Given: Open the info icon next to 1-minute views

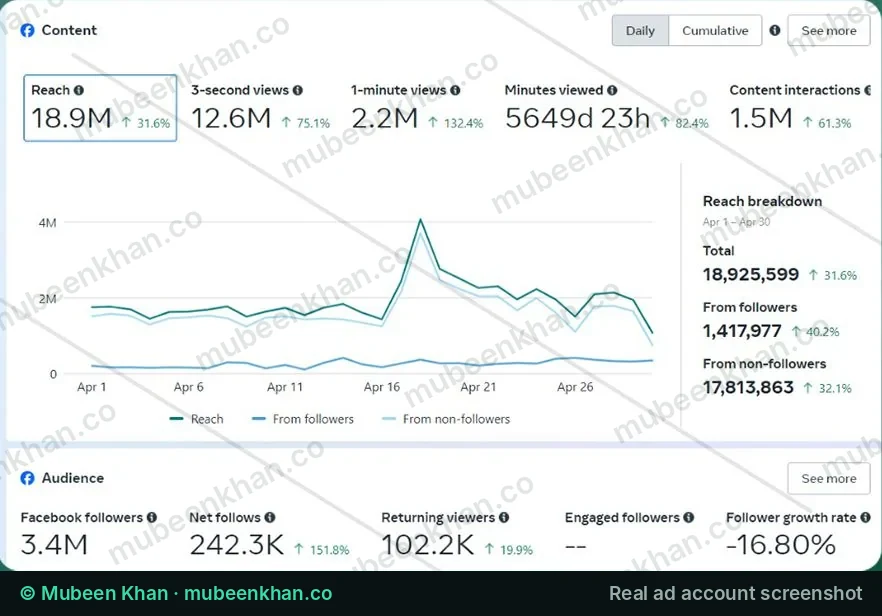Looking at the screenshot, I should click(x=455, y=90).
